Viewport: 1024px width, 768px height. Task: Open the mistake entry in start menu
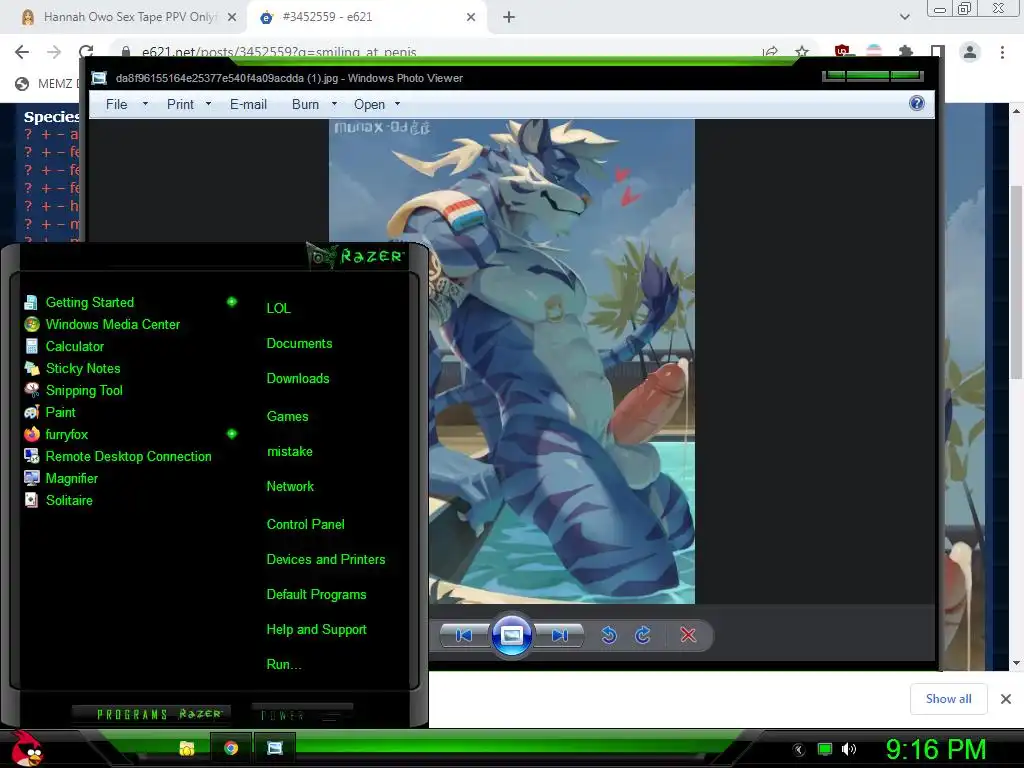click(x=289, y=451)
